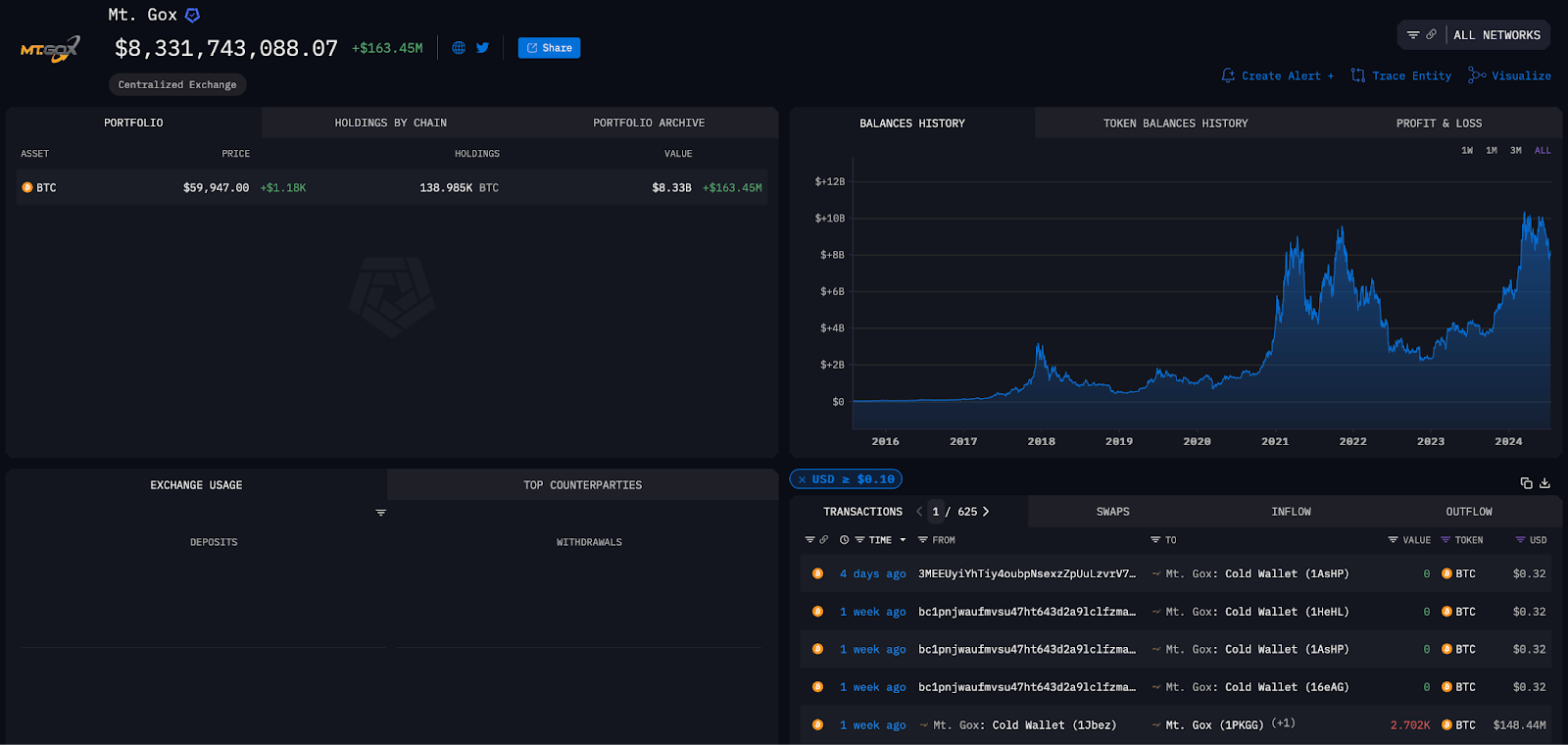Open the "4 days ago" transaction link

tap(872, 574)
